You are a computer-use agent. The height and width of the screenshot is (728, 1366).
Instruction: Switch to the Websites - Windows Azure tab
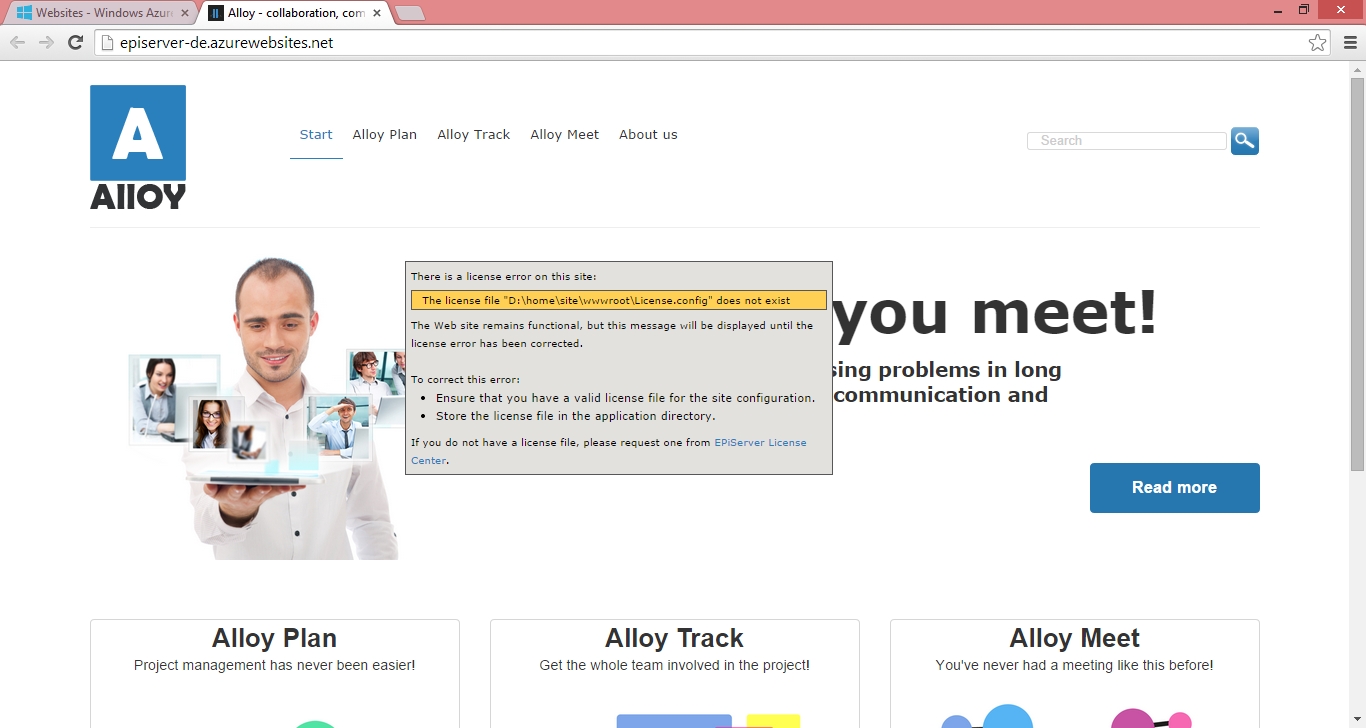click(x=95, y=13)
